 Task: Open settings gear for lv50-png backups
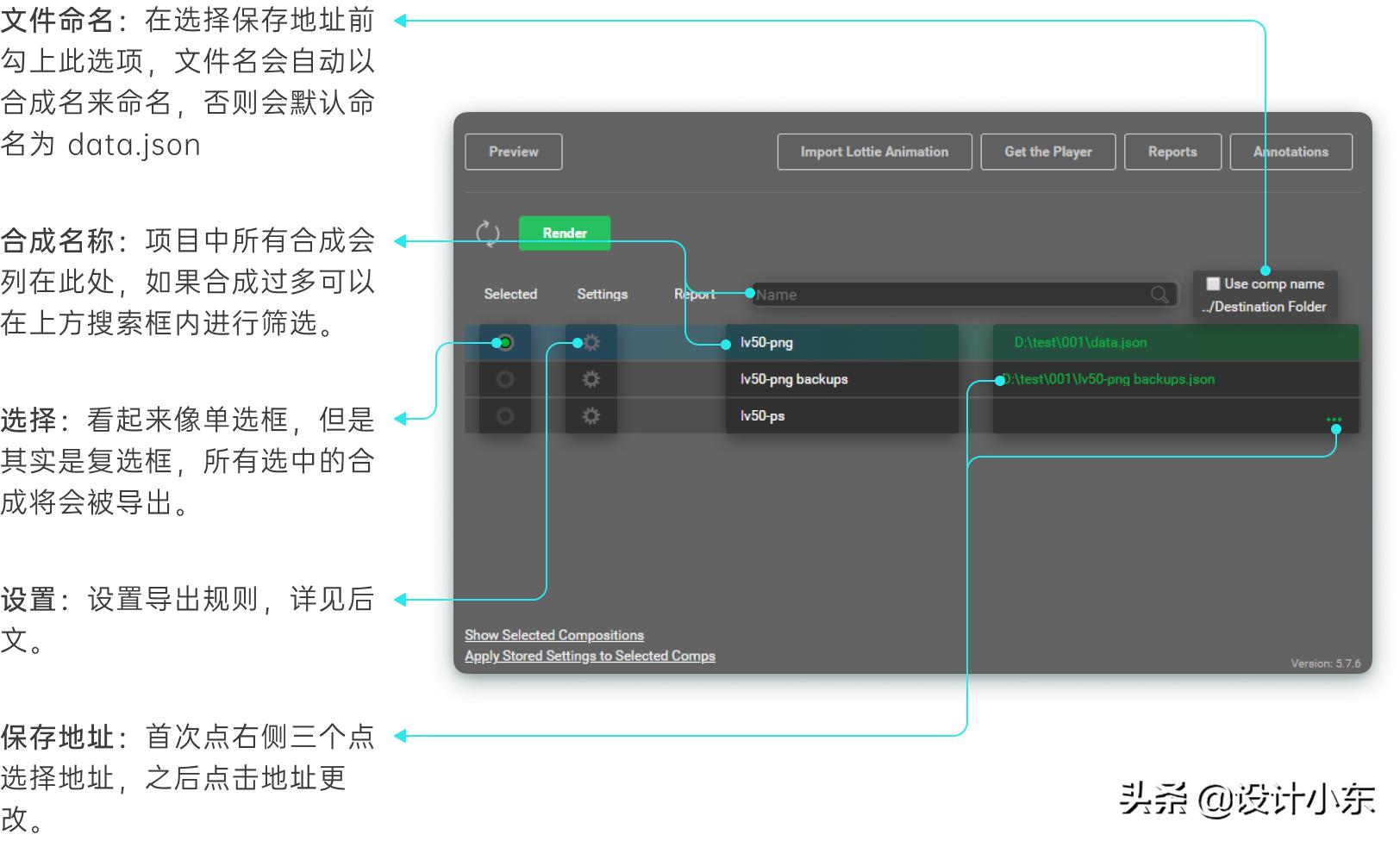click(x=591, y=379)
